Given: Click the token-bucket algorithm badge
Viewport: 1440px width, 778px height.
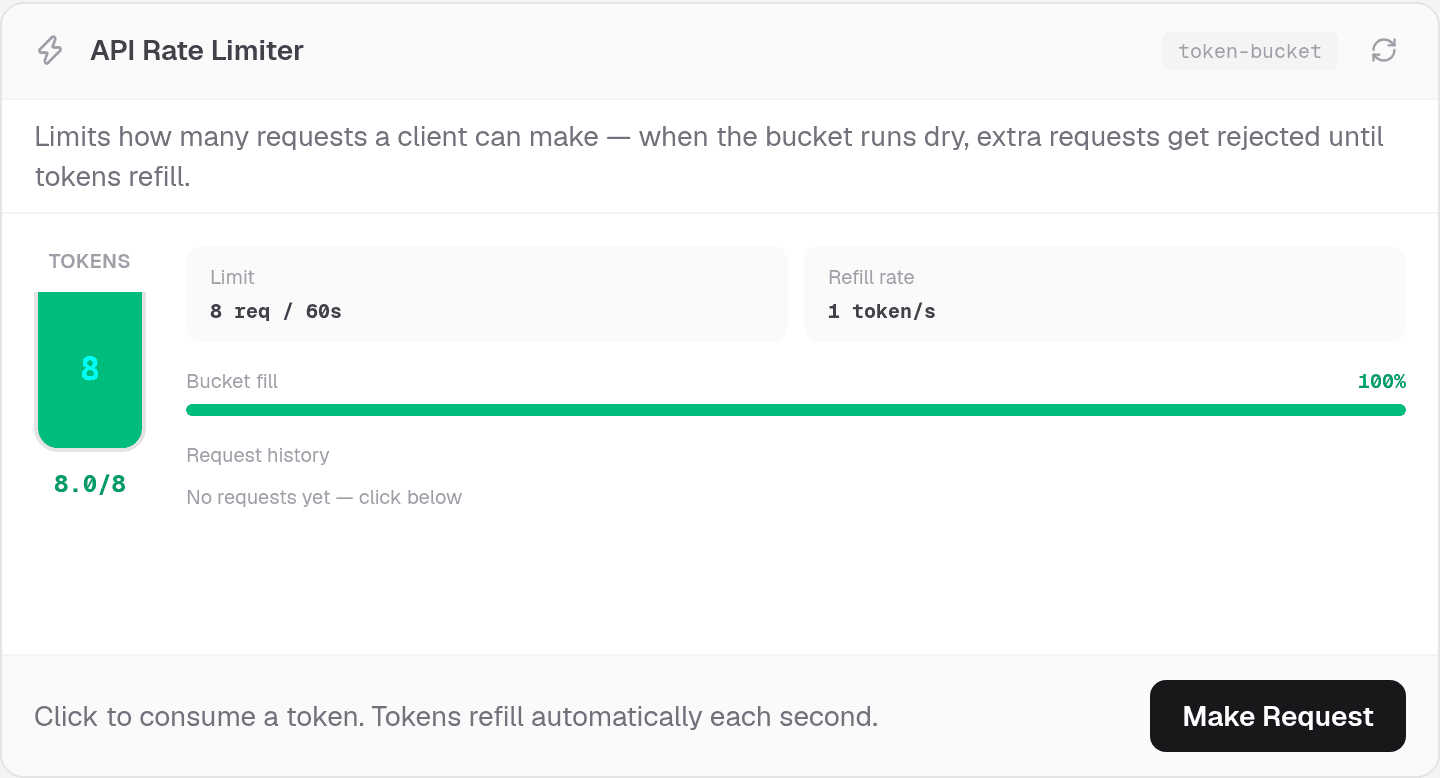Looking at the screenshot, I should point(1250,51).
